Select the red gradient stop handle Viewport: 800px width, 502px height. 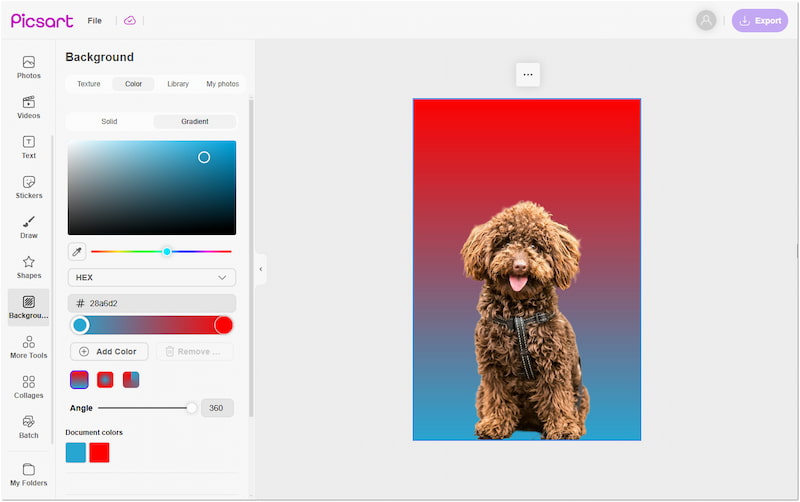(x=223, y=325)
